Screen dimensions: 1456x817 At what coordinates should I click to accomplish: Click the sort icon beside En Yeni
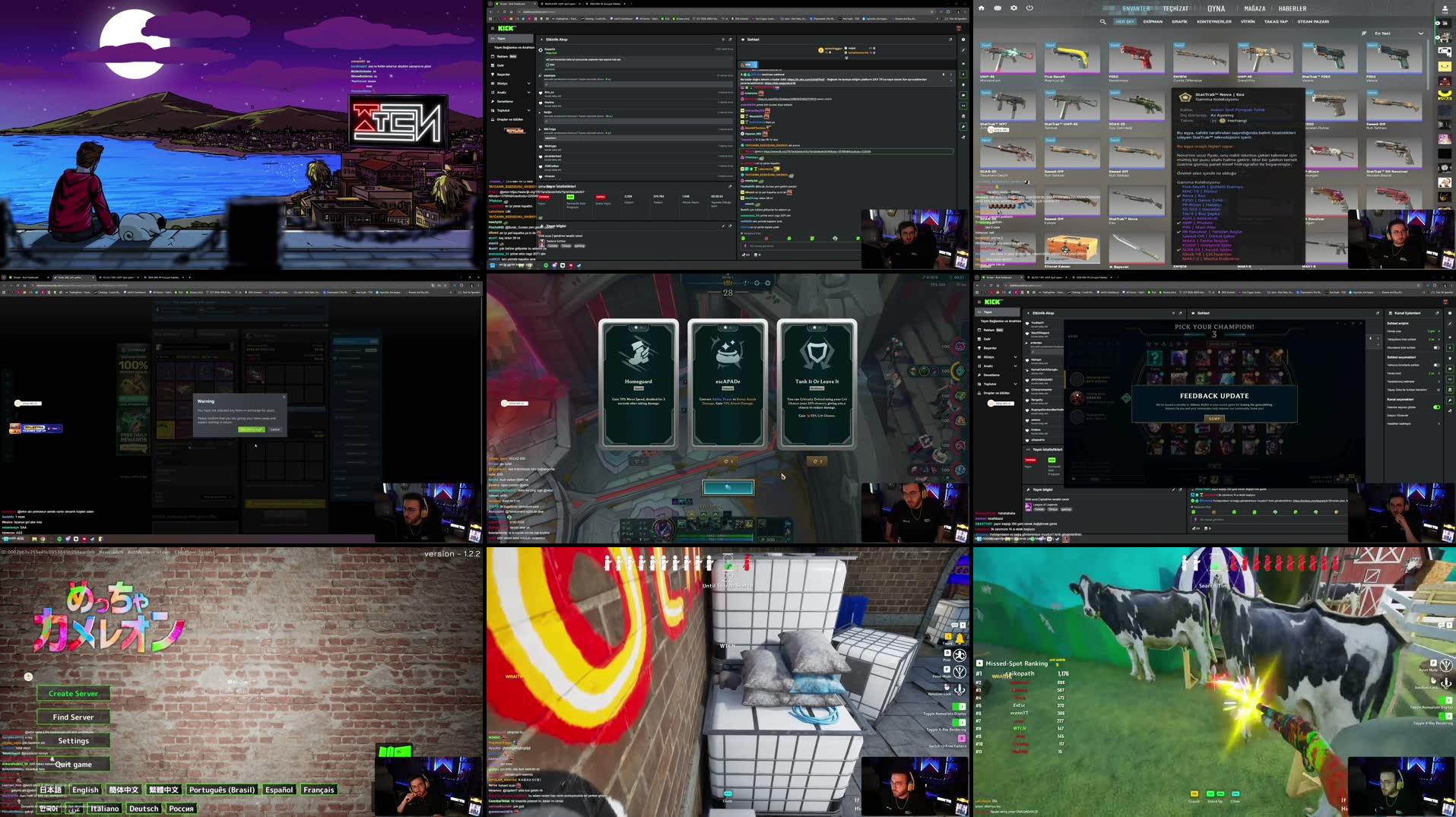[x=1365, y=33]
